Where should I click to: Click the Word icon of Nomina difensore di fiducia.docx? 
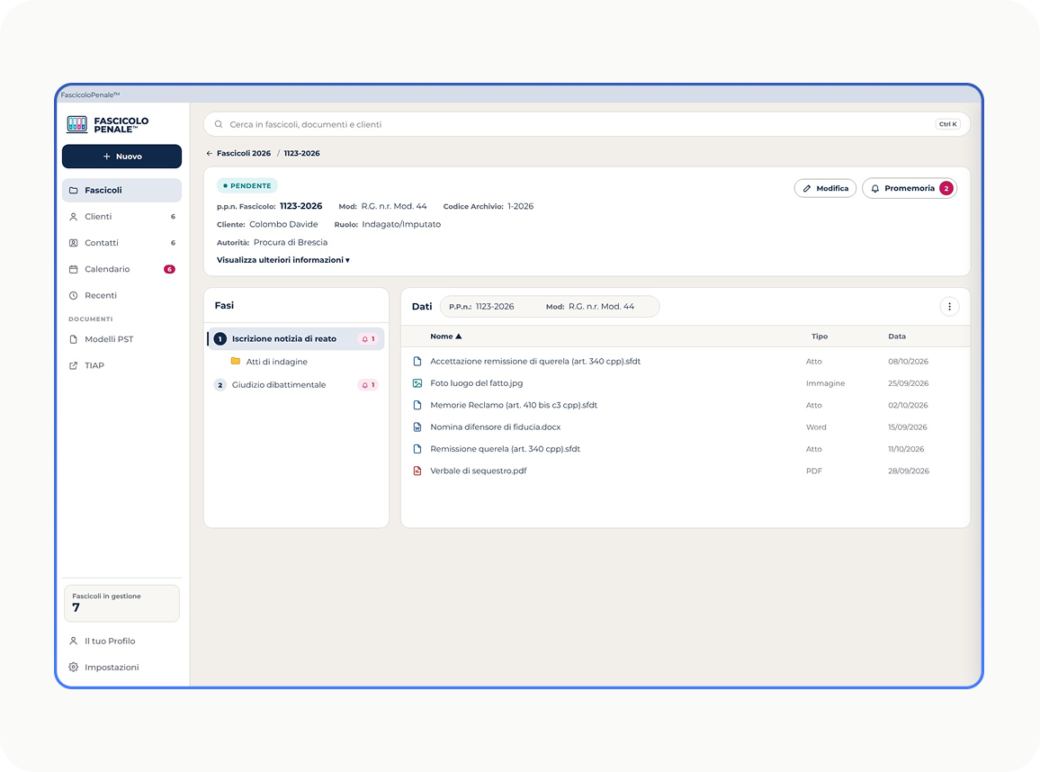(x=417, y=427)
